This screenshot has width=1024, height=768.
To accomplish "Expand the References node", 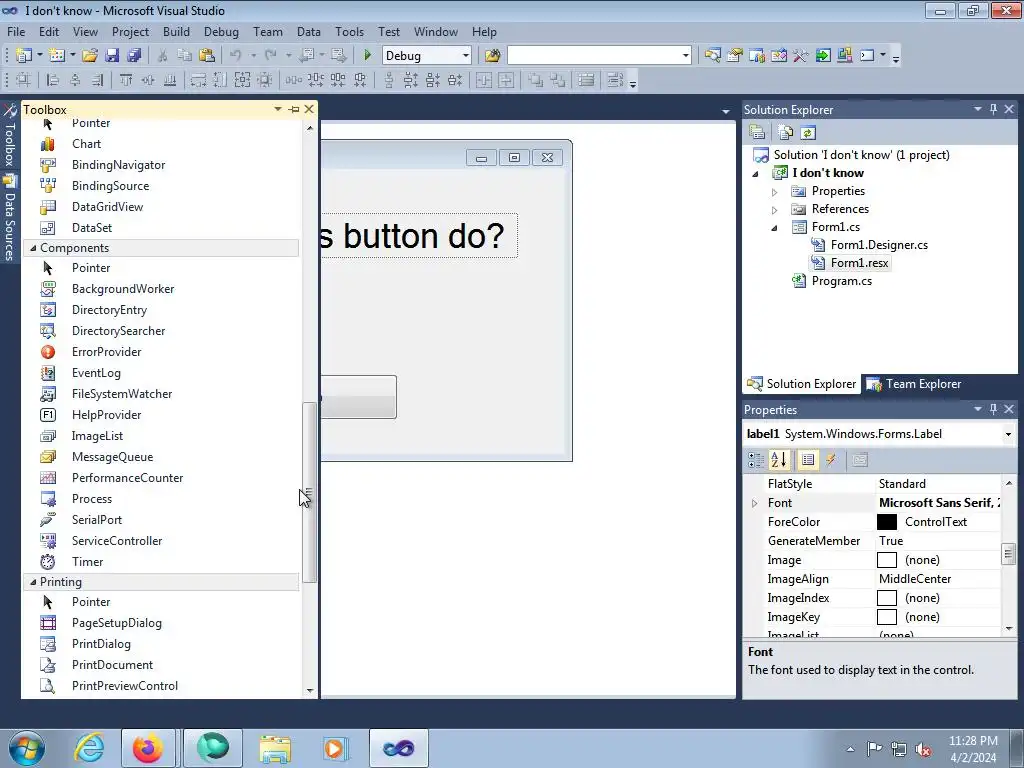I will point(775,210).
